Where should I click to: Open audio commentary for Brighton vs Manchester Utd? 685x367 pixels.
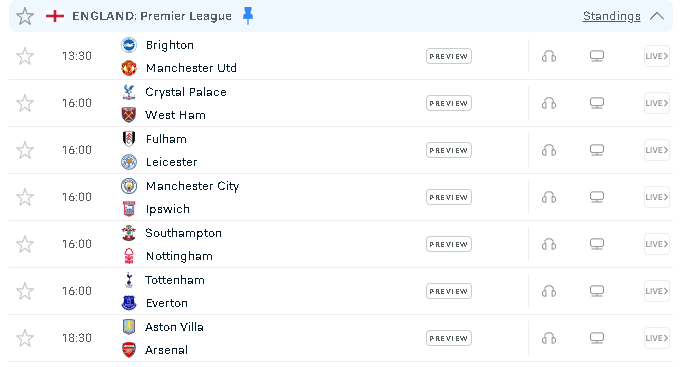549,56
